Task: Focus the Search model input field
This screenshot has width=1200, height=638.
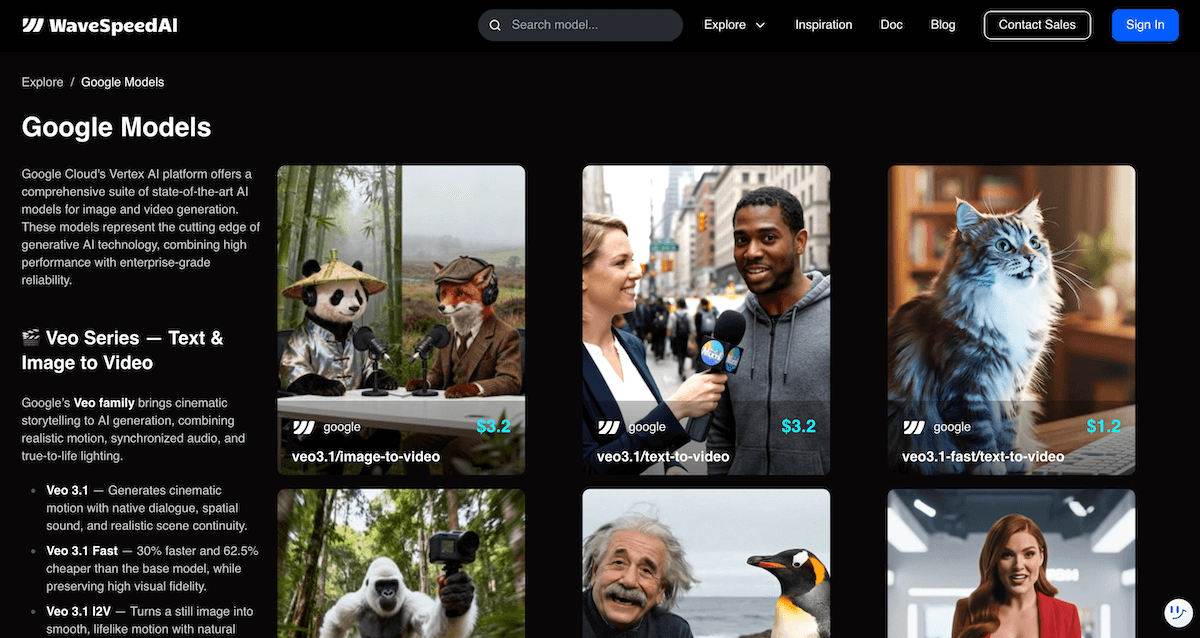Action: point(580,25)
